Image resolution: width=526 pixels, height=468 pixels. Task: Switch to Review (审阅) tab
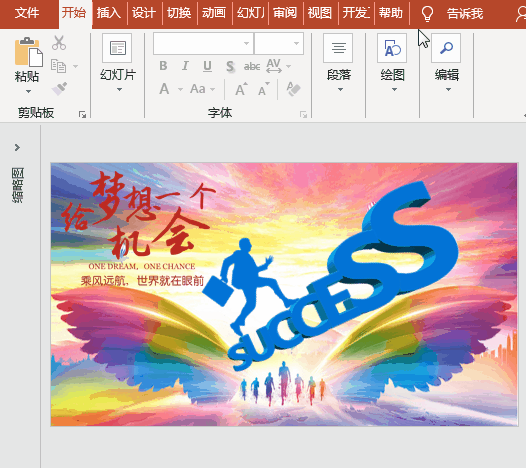285,13
